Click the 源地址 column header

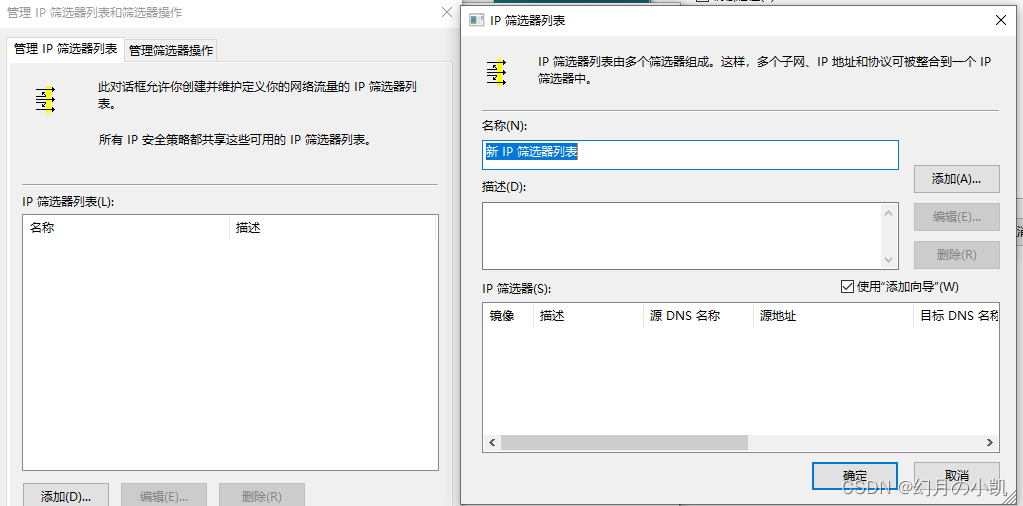coord(832,316)
